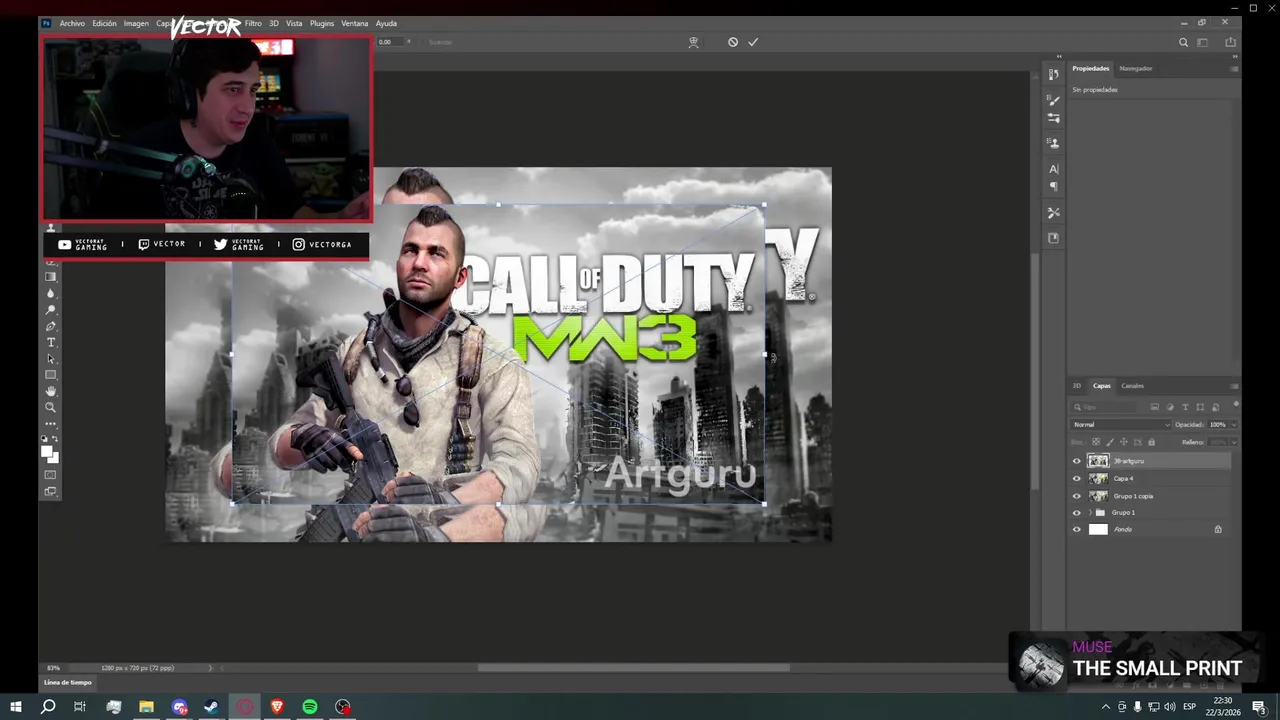Open the Paragraph panel icon
Screen dimensions: 1280x720
pos(1053,187)
